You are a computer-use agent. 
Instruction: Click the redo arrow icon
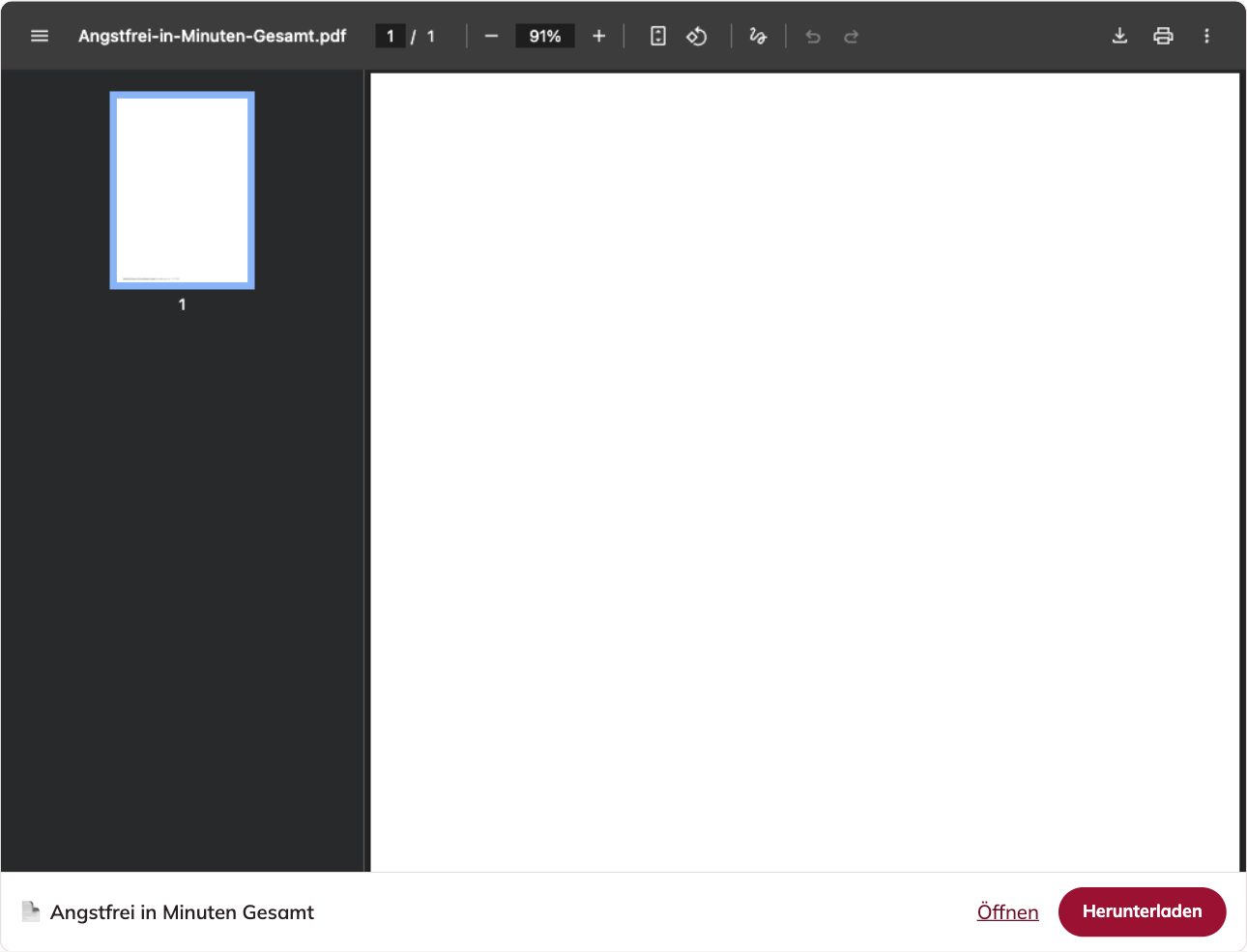tap(851, 37)
